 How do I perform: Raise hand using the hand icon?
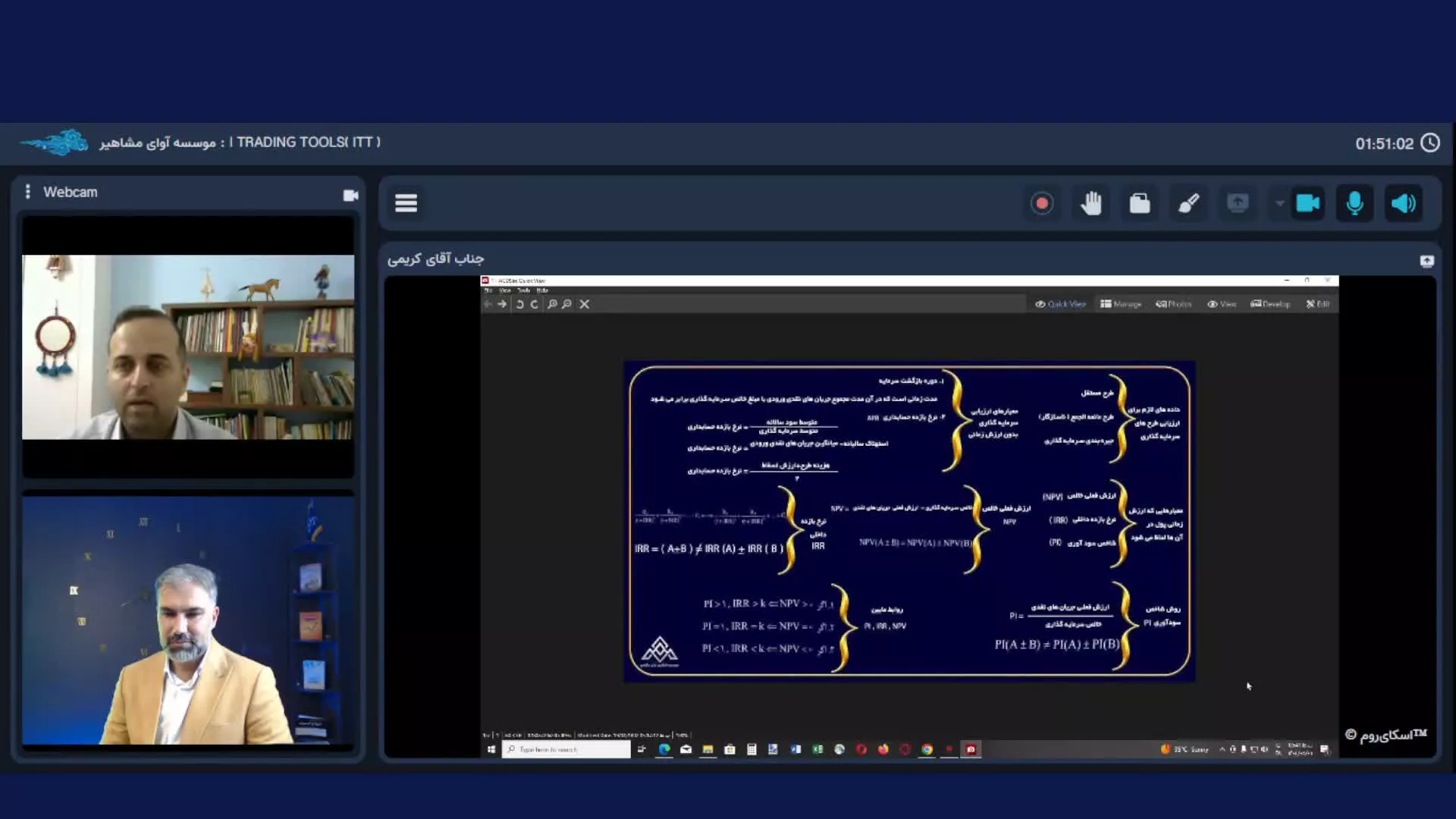[x=1091, y=203]
